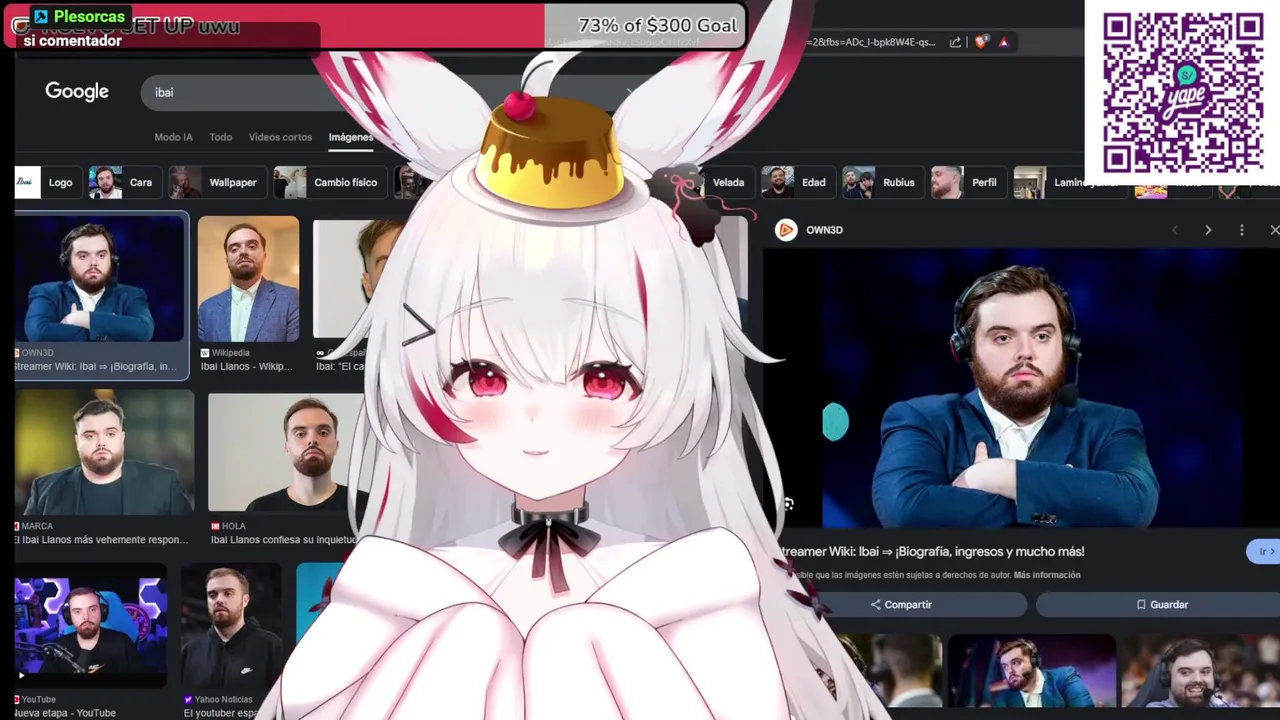Screen dimensions: 1280x720
Task: Filter images by the Logo chip
Action: point(46,182)
